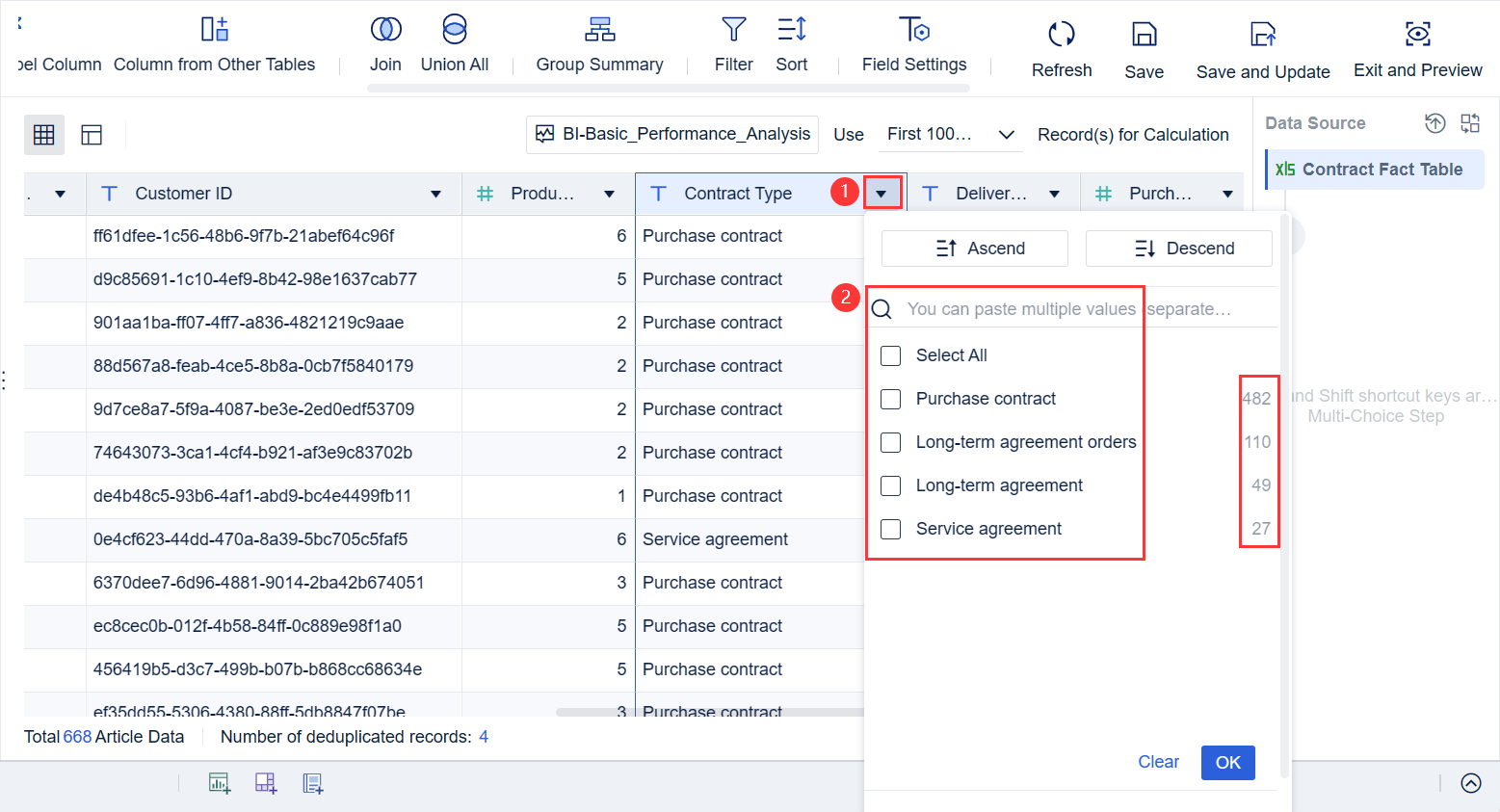Check the Select All checkbox
The height and width of the screenshot is (812, 1500).
[x=891, y=355]
